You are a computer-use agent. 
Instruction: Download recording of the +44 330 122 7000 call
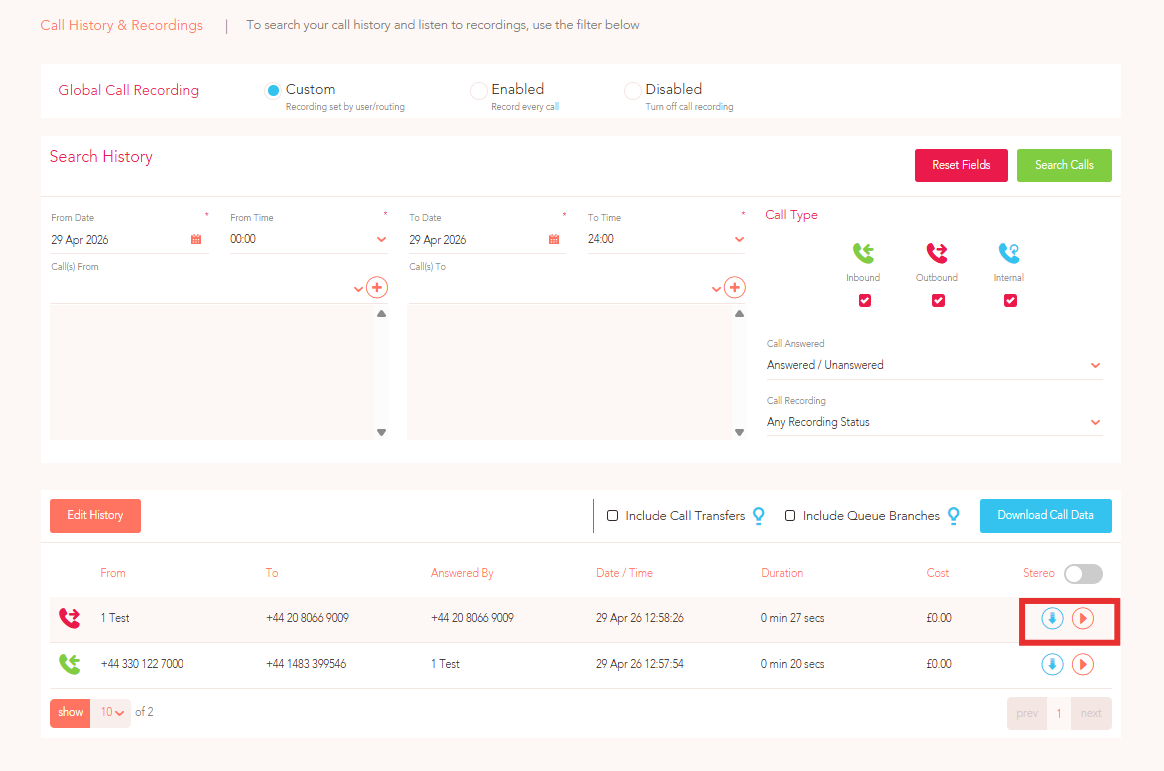click(x=1052, y=664)
